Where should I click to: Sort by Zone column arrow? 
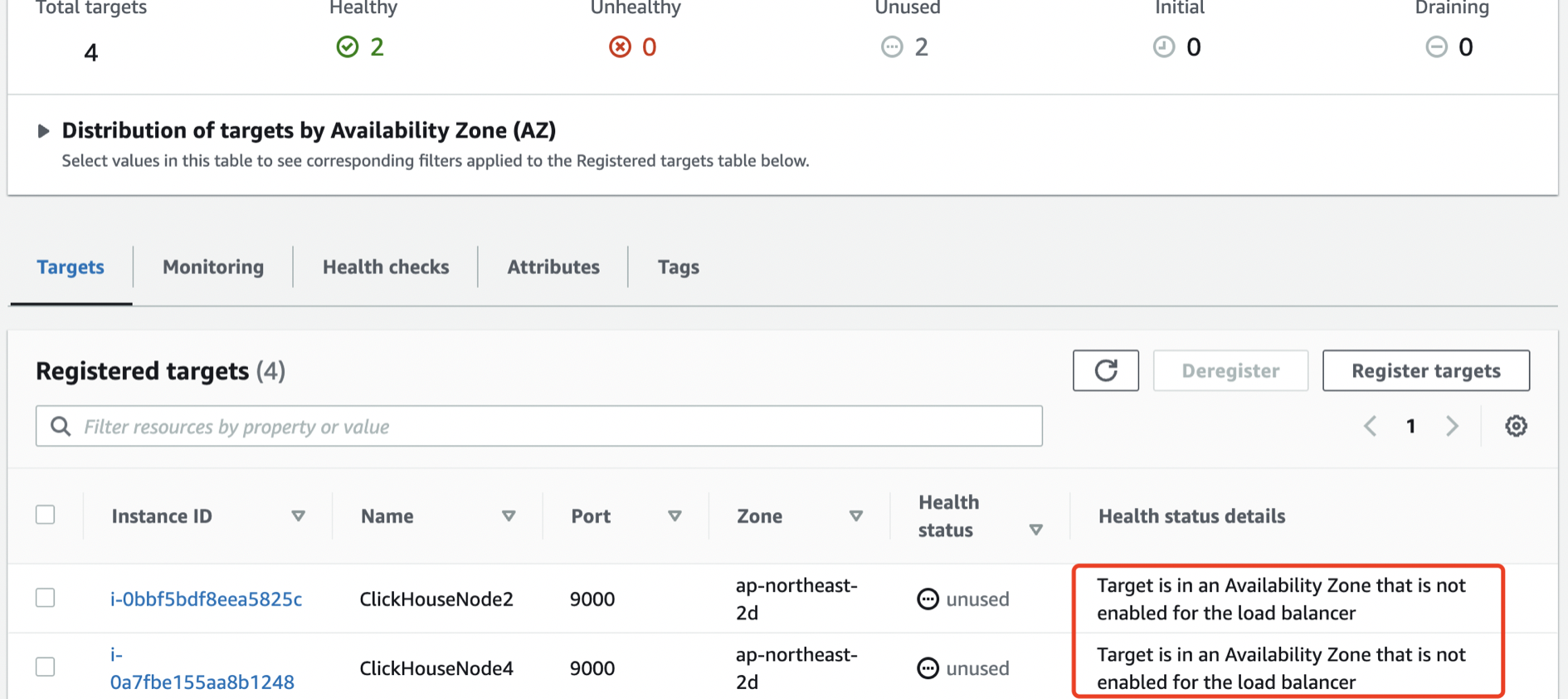pyautogui.click(x=855, y=516)
